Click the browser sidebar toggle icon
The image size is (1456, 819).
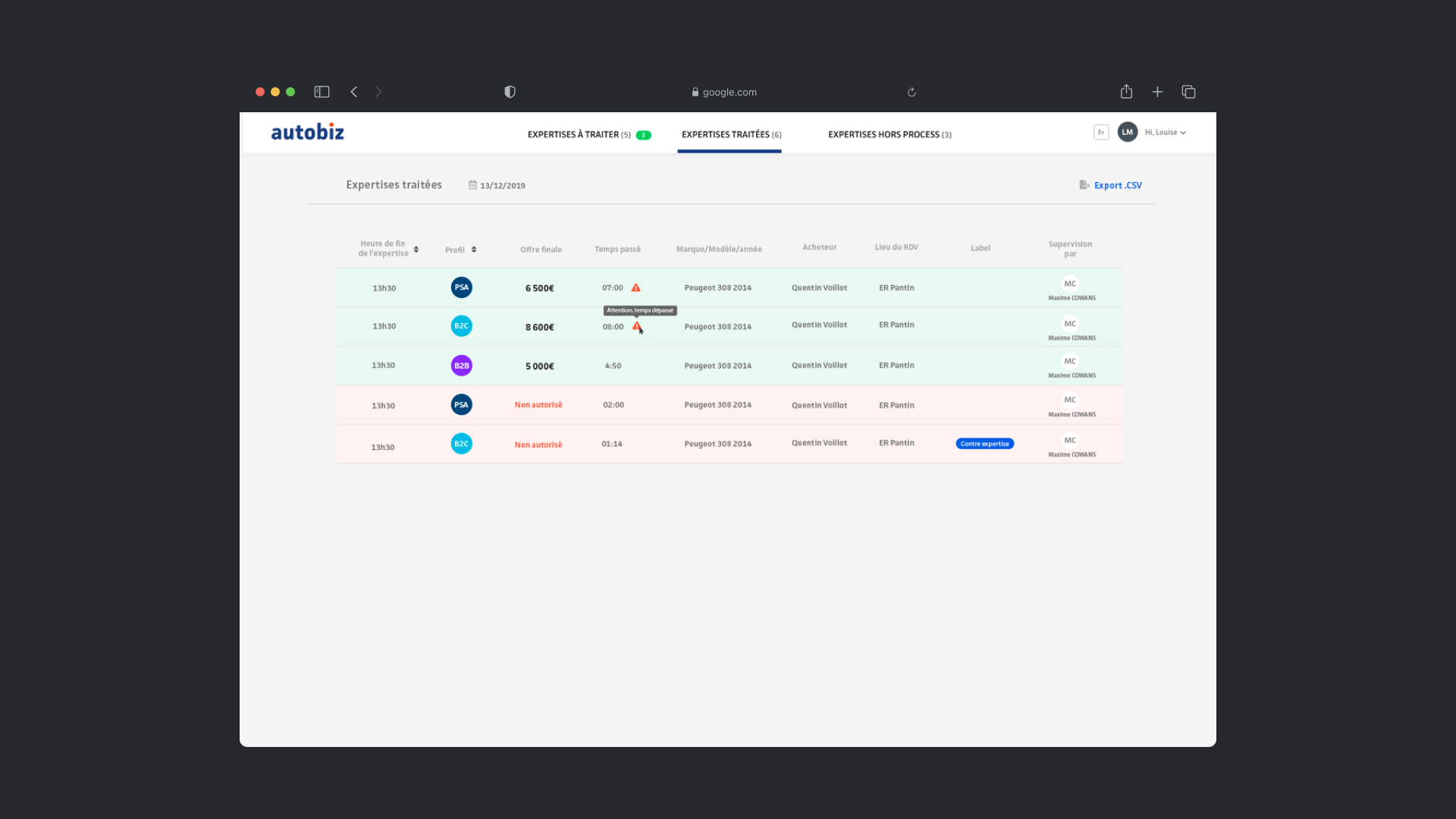[x=322, y=92]
